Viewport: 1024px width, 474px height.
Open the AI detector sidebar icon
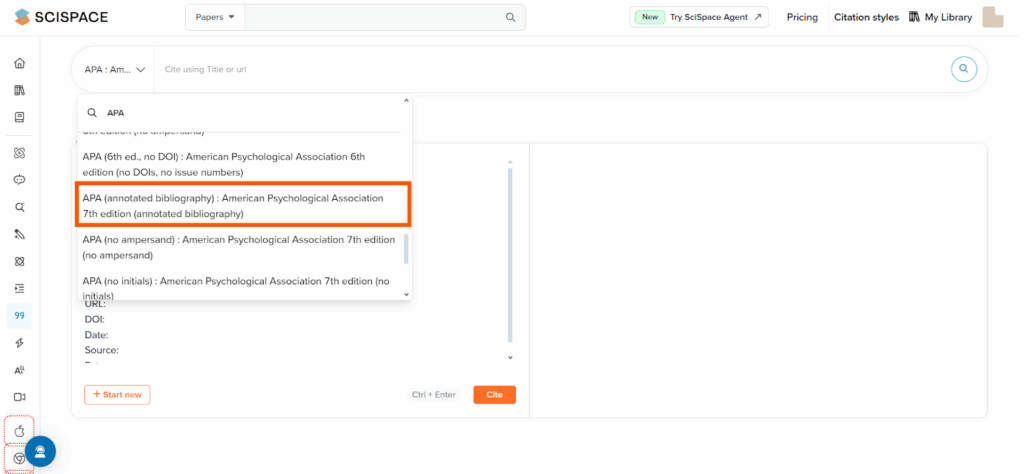20,370
